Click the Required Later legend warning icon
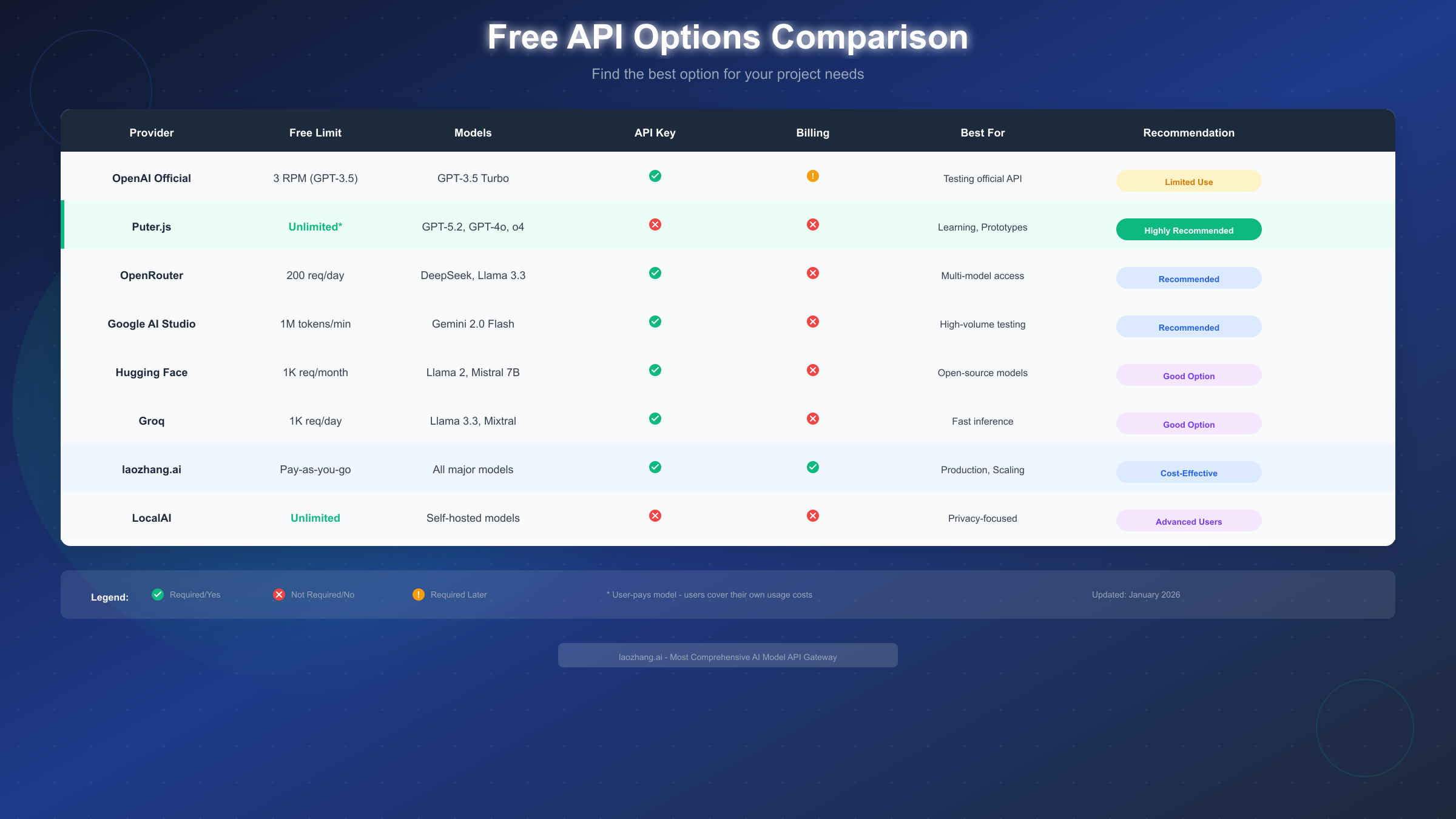This screenshot has height=819, width=1456. [x=419, y=595]
